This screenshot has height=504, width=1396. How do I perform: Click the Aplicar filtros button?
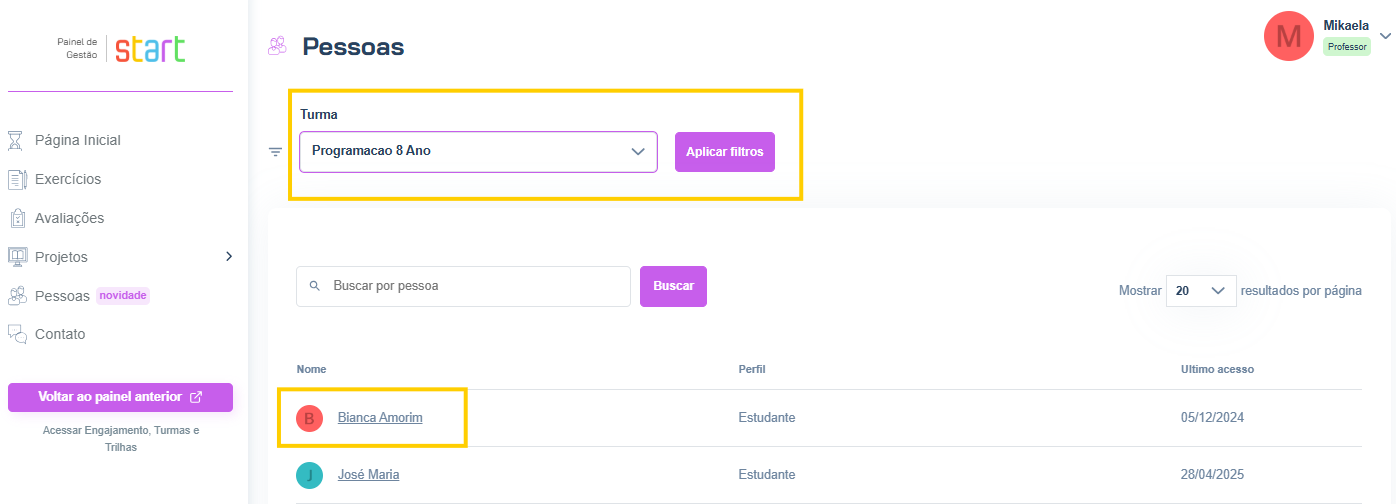[x=724, y=152]
